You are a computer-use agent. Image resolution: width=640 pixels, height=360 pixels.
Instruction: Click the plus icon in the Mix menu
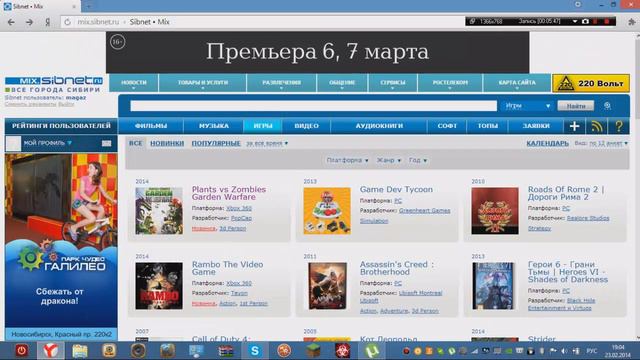pos(574,126)
